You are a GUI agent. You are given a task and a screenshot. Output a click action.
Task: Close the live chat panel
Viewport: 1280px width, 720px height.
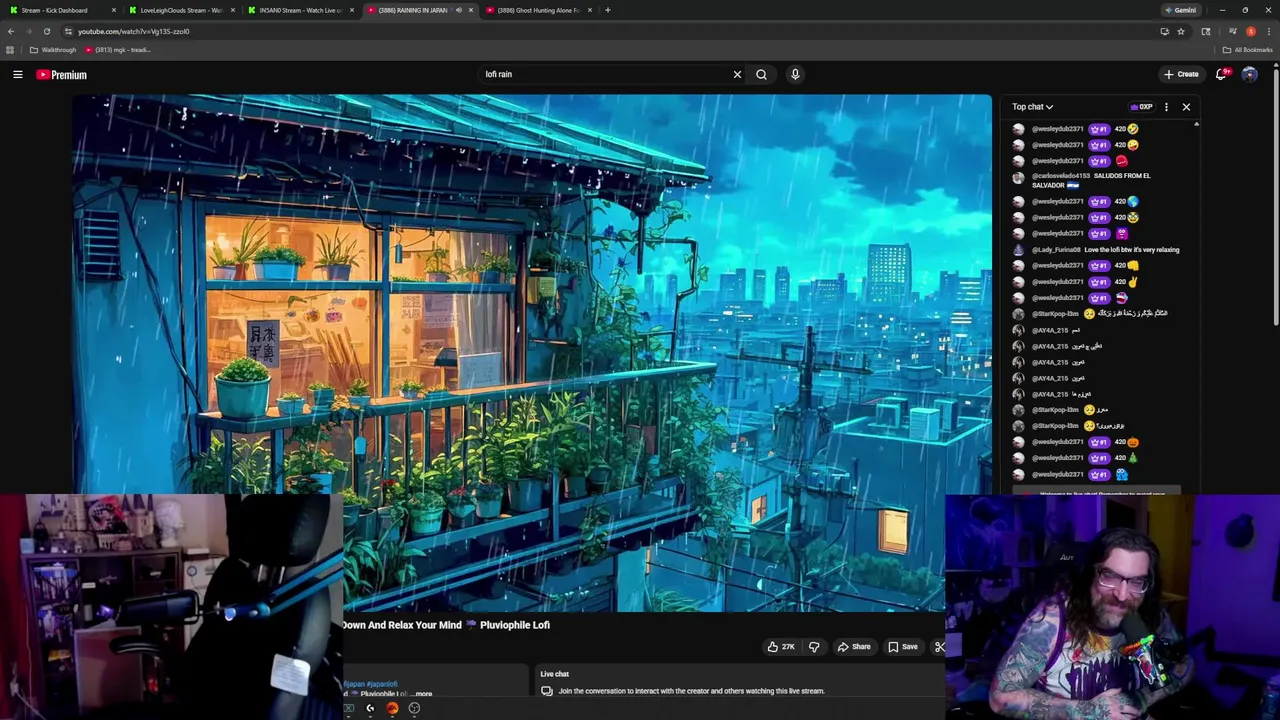click(1186, 107)
